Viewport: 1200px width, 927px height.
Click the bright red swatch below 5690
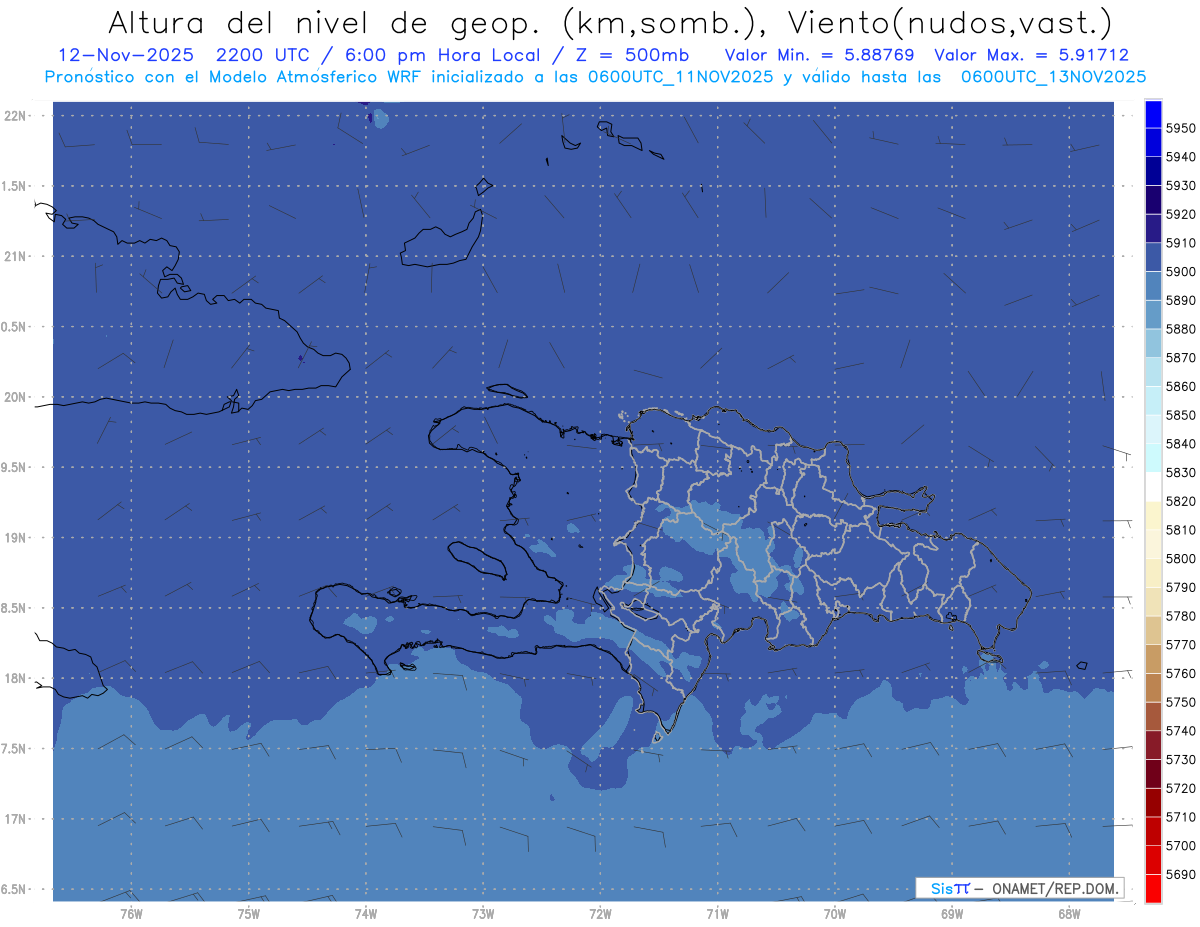pyautogui.click(x=1153, y=888)
